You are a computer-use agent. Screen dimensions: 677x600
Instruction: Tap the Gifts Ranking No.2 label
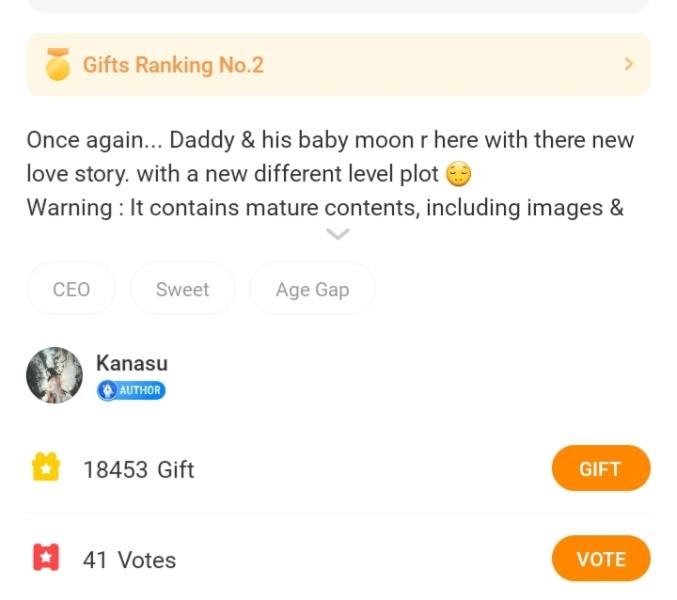click(173, 65)
